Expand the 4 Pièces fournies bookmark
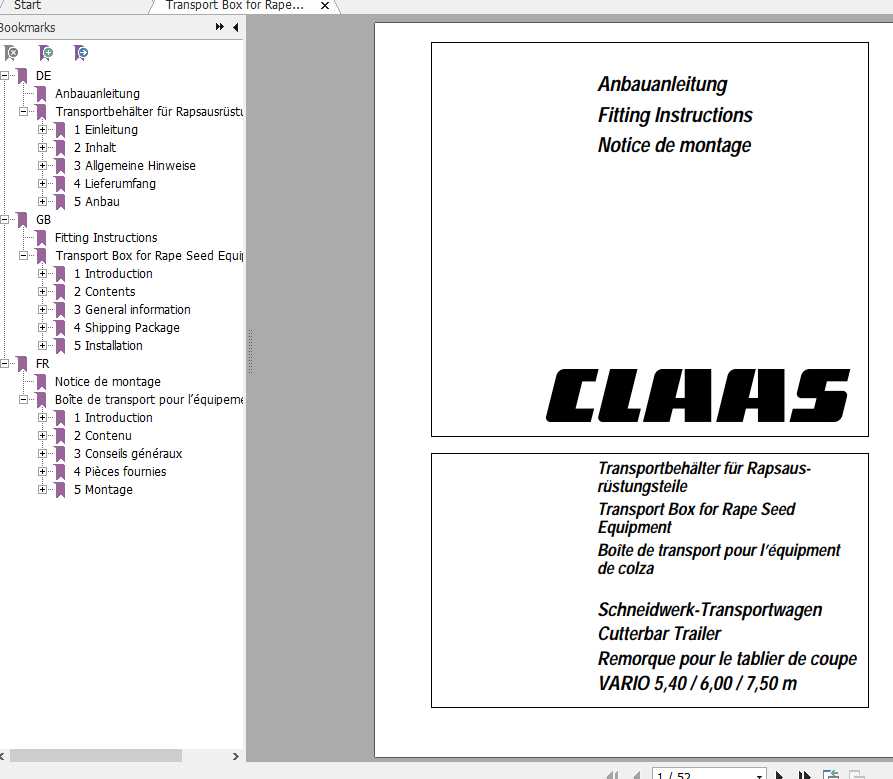 point(42,472)
